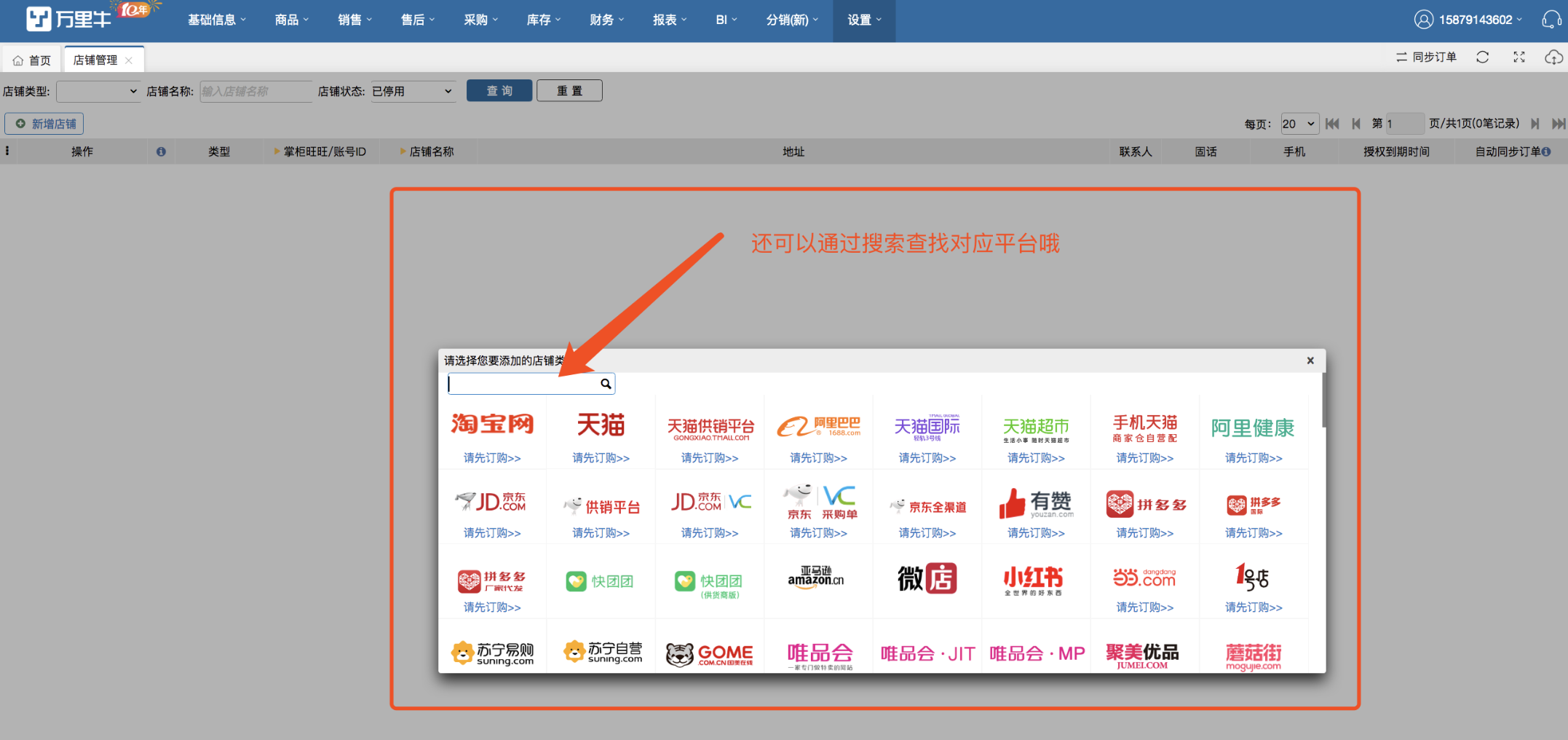
Task: Expand the 销售 menu
Action: pos(355,20)
